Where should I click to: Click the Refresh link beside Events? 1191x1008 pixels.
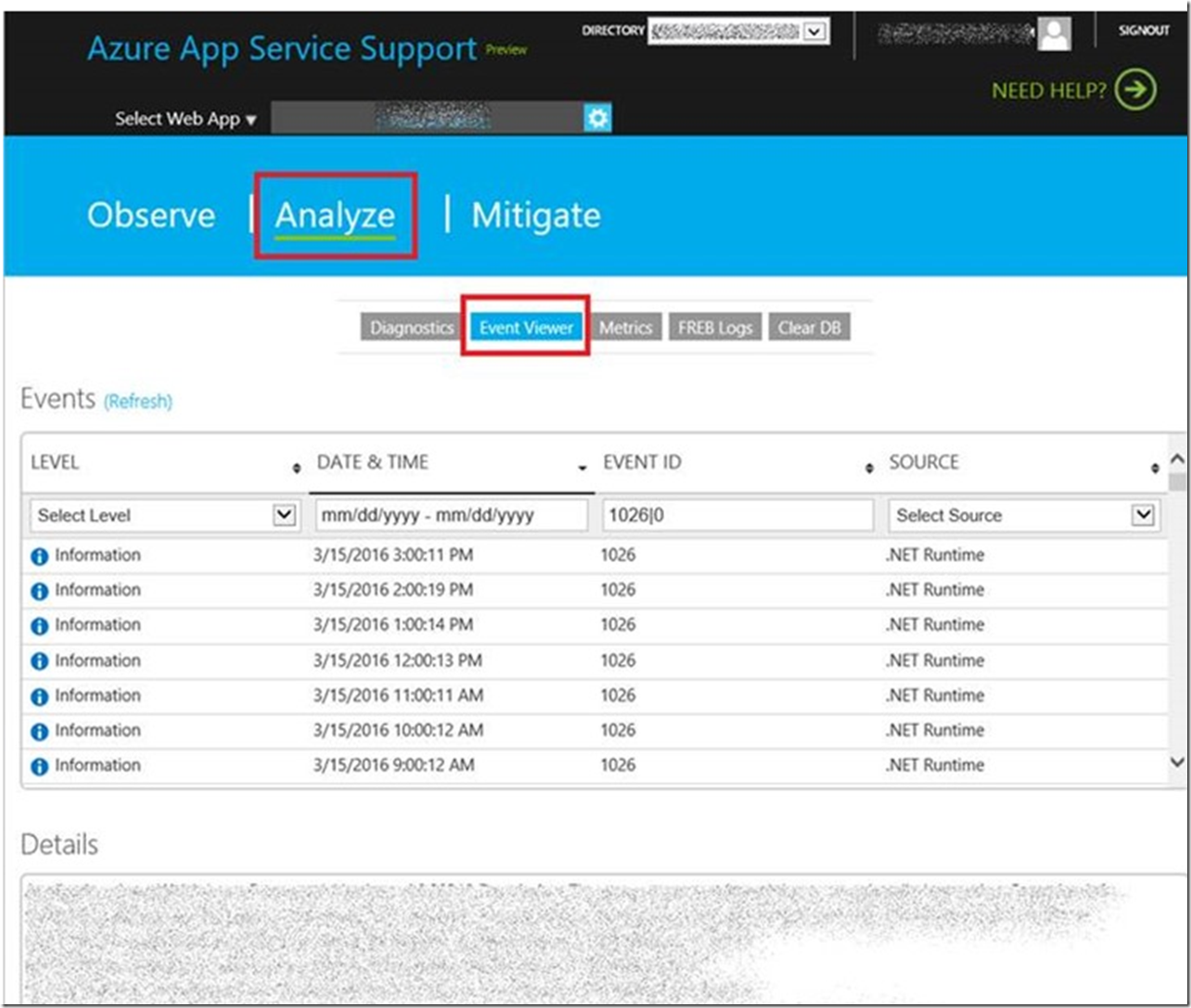138,402
